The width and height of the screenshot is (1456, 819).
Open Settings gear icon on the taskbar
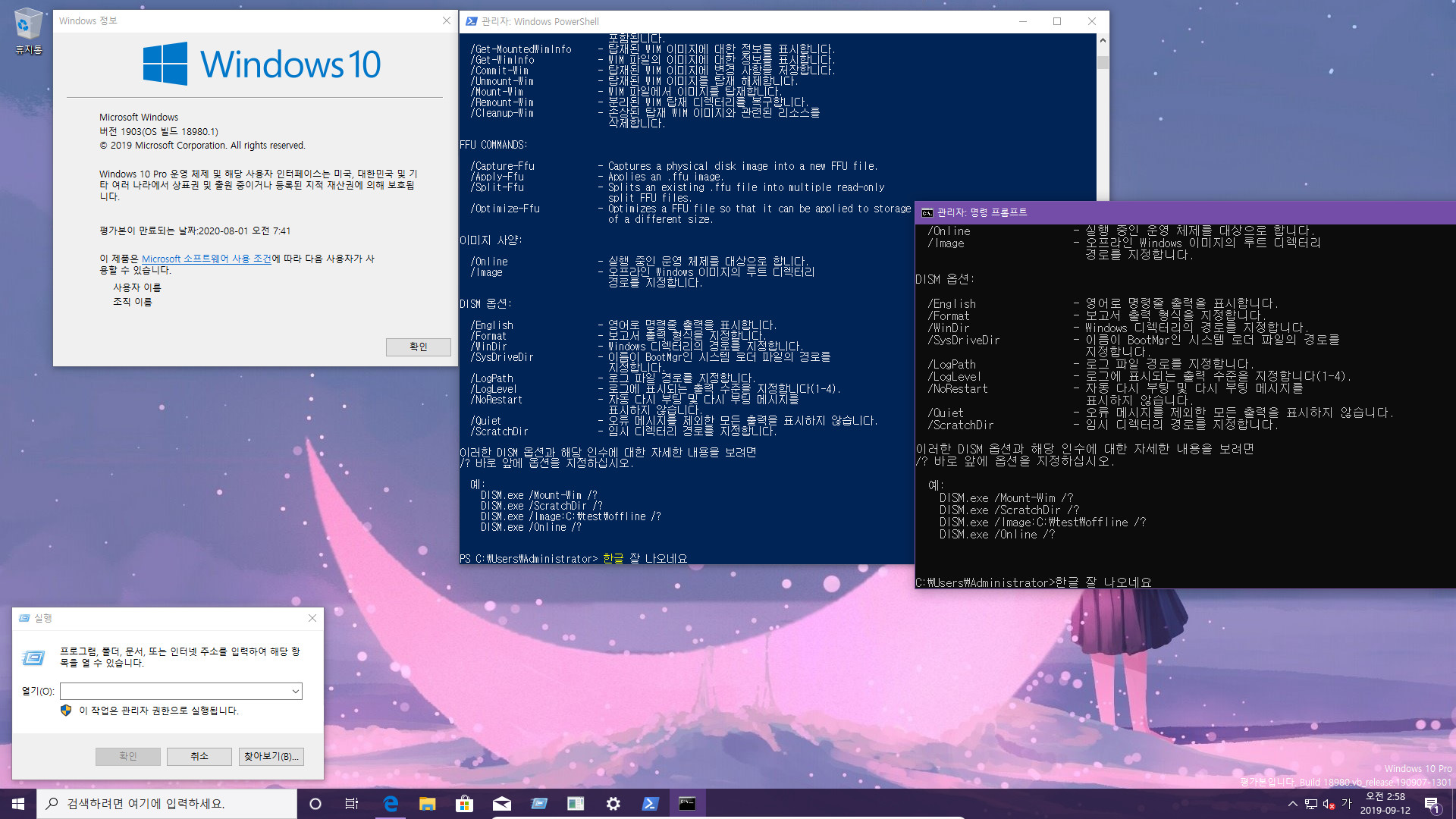point(613,804)
